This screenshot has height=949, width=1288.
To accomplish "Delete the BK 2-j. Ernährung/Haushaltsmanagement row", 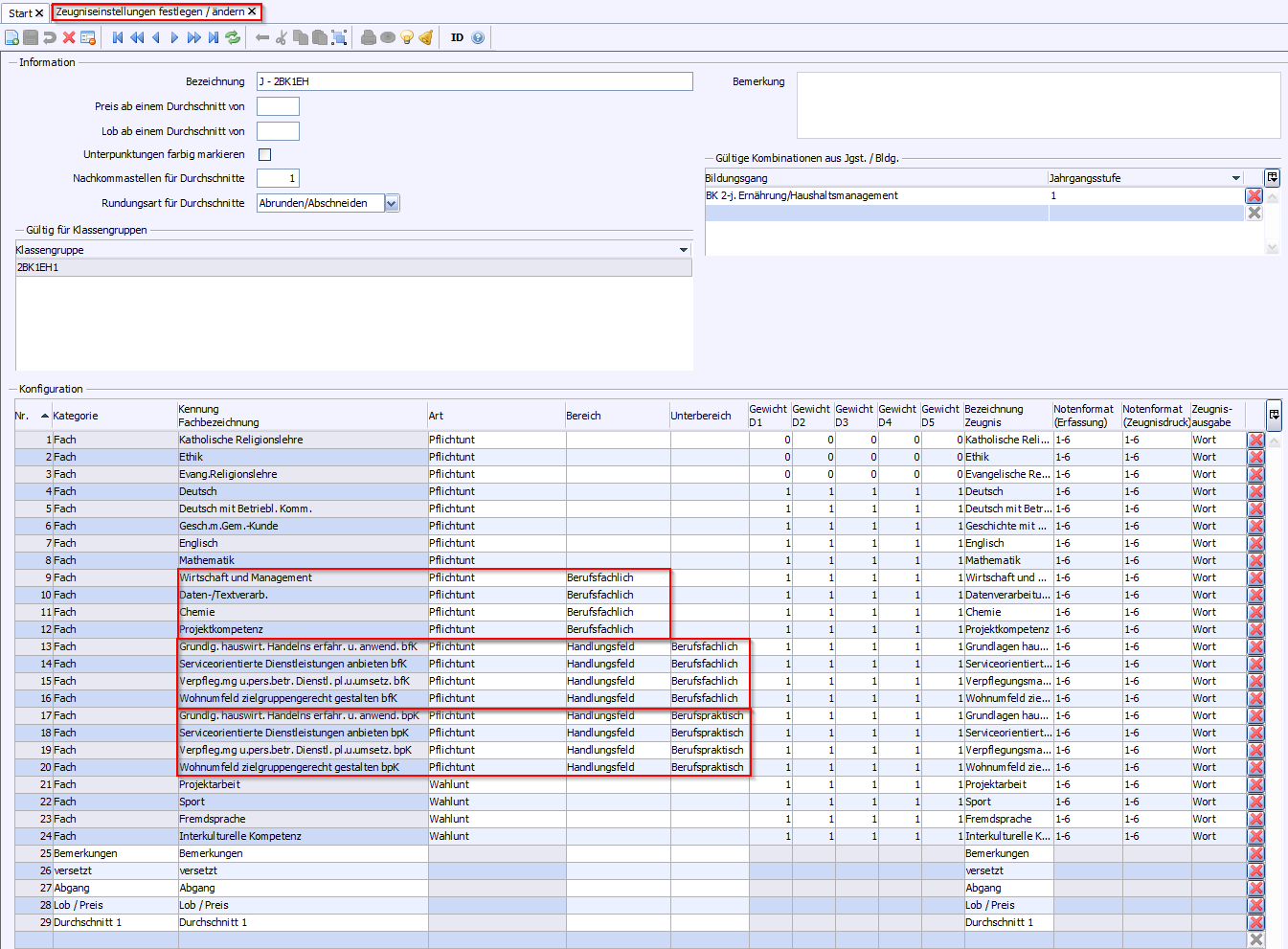I will [x=1254, y=195].
